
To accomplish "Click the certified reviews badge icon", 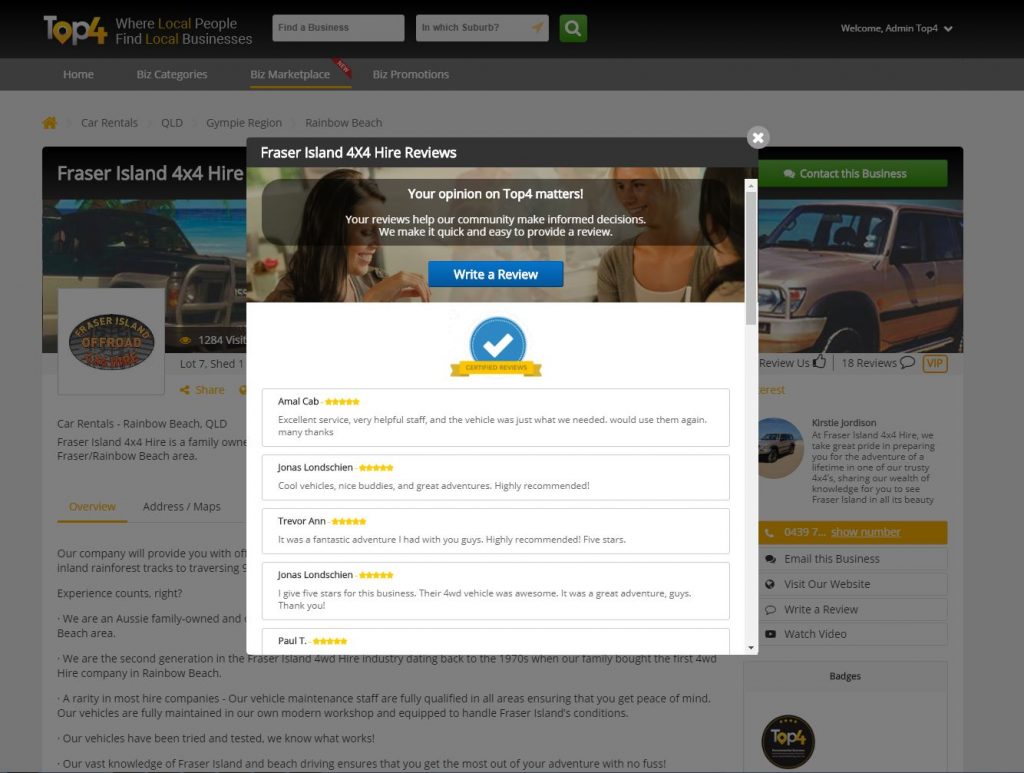I will pos(496,347).
